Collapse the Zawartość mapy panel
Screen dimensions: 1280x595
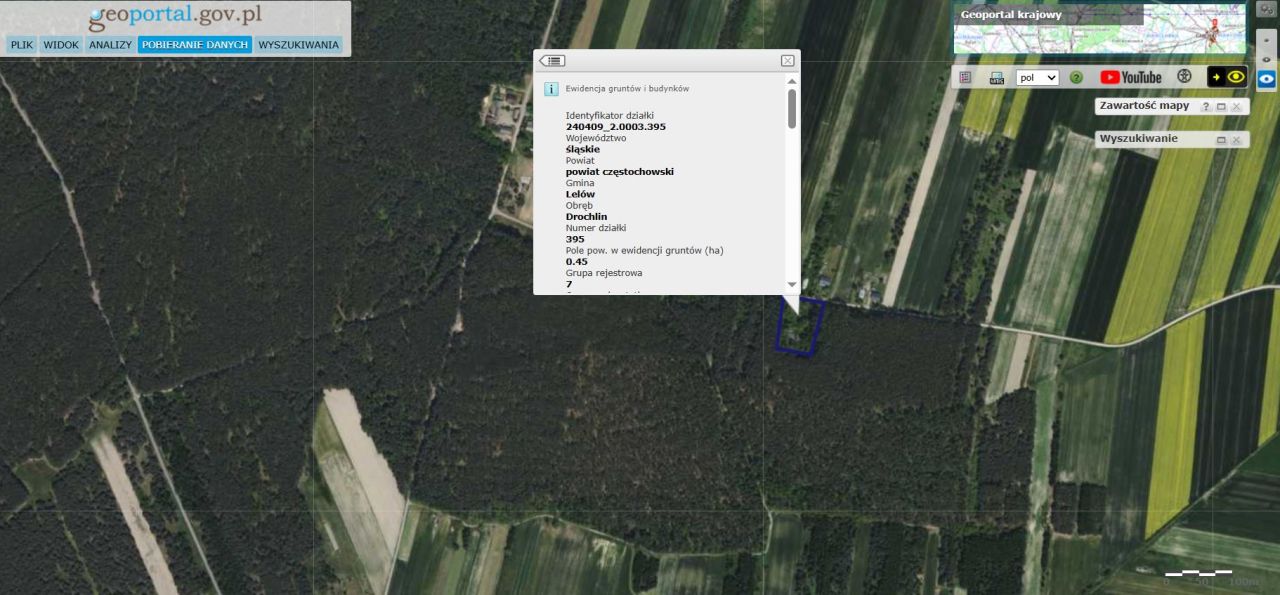tap(1220, 106)
